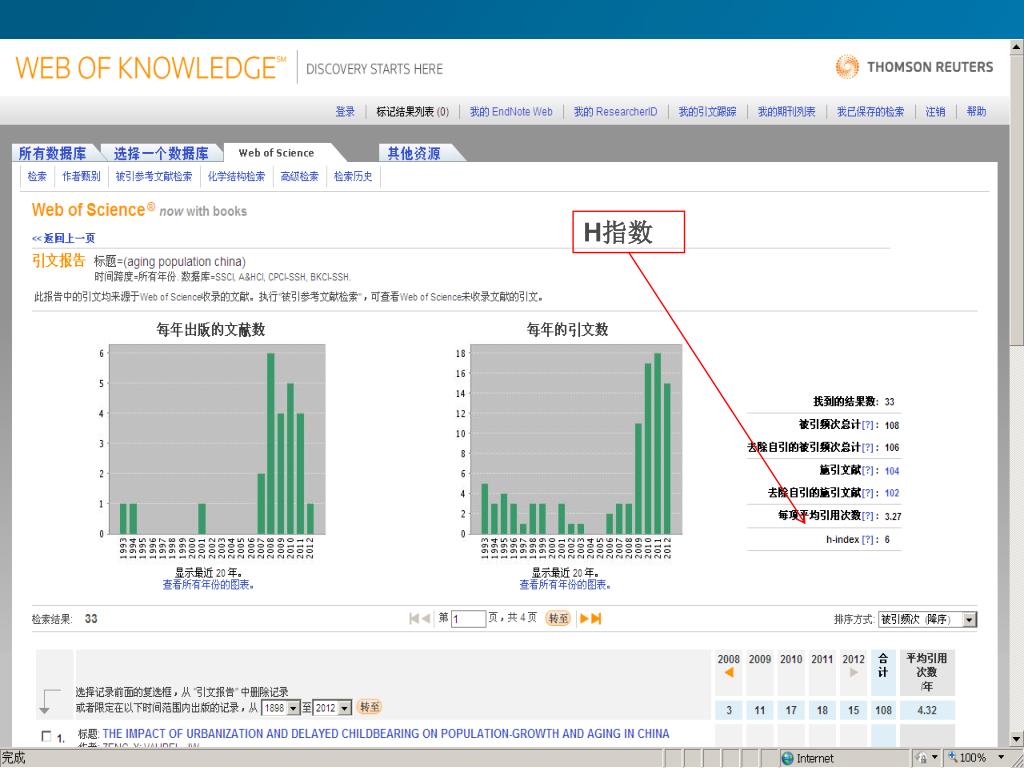Click the Internet zone globe icon
Screen dimensions: 1024x768
click(x=787, y=759)
